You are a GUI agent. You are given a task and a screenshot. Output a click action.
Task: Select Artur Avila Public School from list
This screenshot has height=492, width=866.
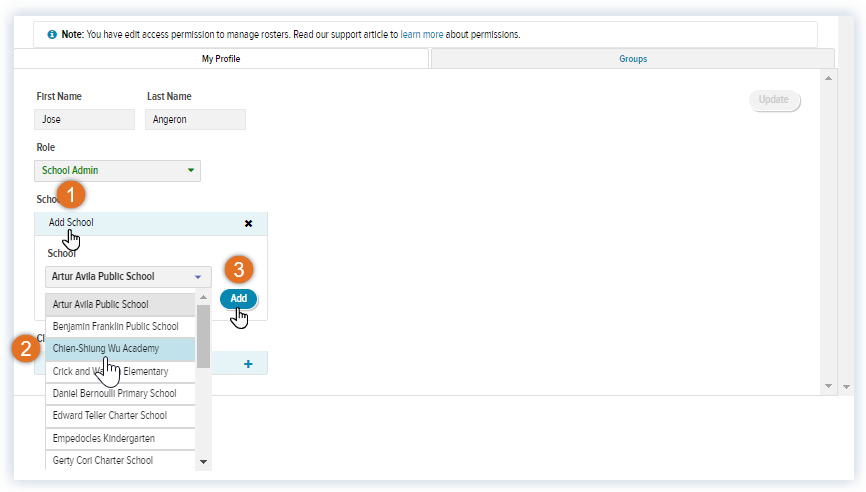click(x=120, y=304)
